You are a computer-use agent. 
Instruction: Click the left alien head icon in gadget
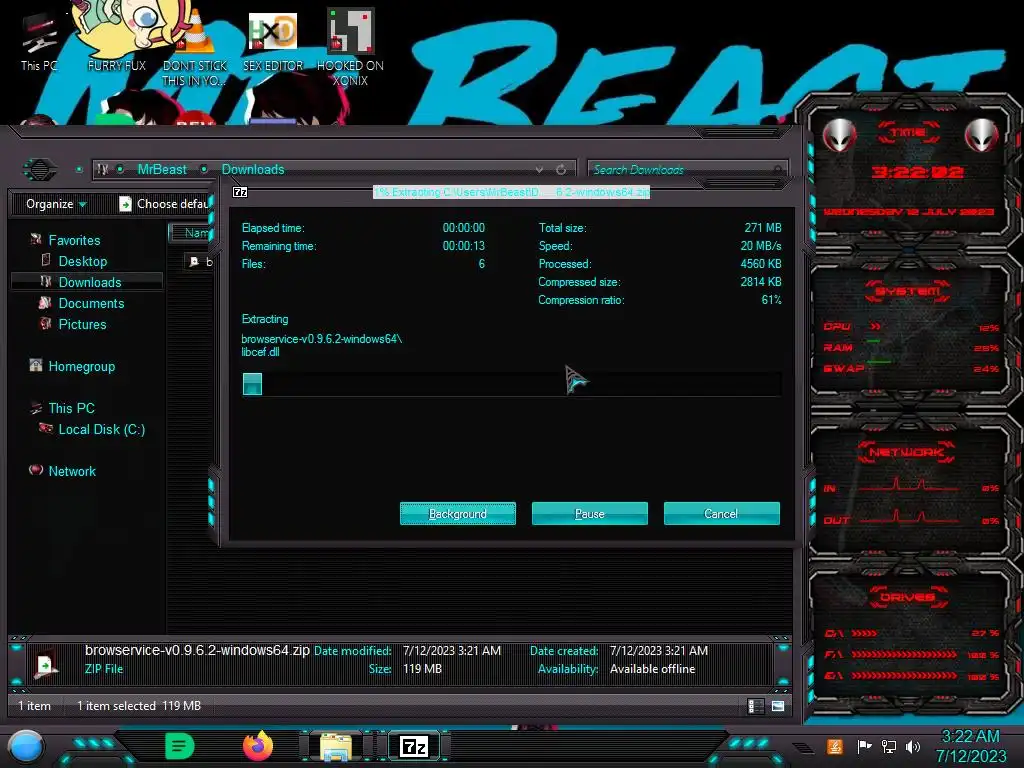pyautogui.click(x=839, y=136)
